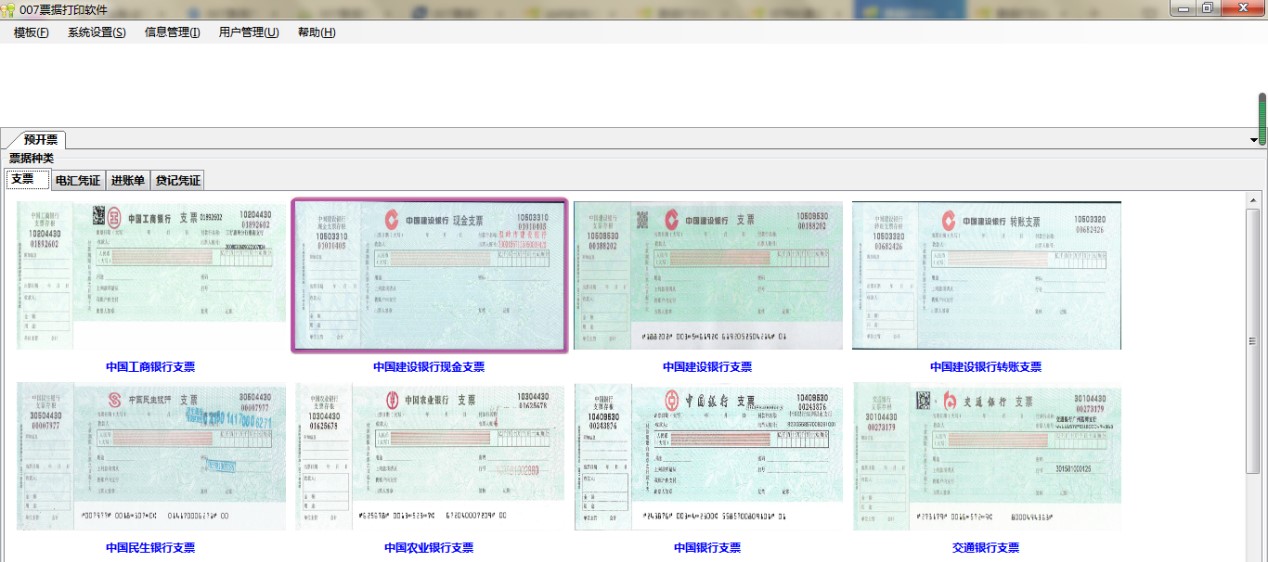The width and height of the screenshot is (1268, 562).
Task: Click the 中国农业银行支票 link label
Action: tap(429, 548)
